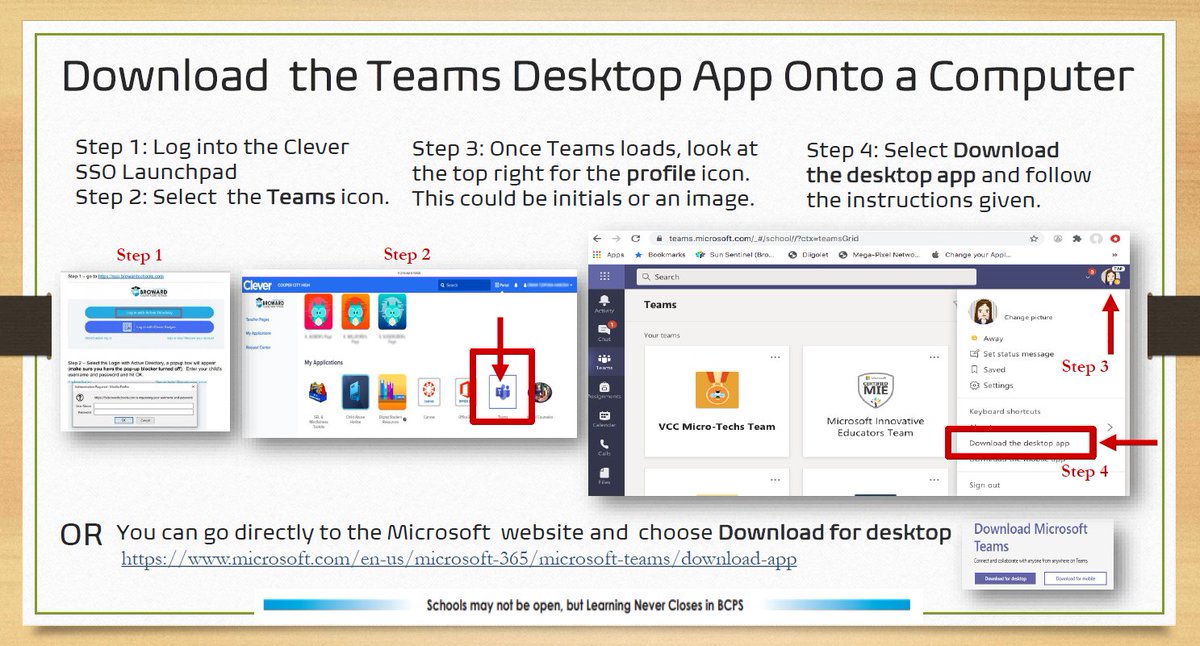Open Request Center in Clever sidebar
This screenshot has width=1200, height=646.
[258, 347]
